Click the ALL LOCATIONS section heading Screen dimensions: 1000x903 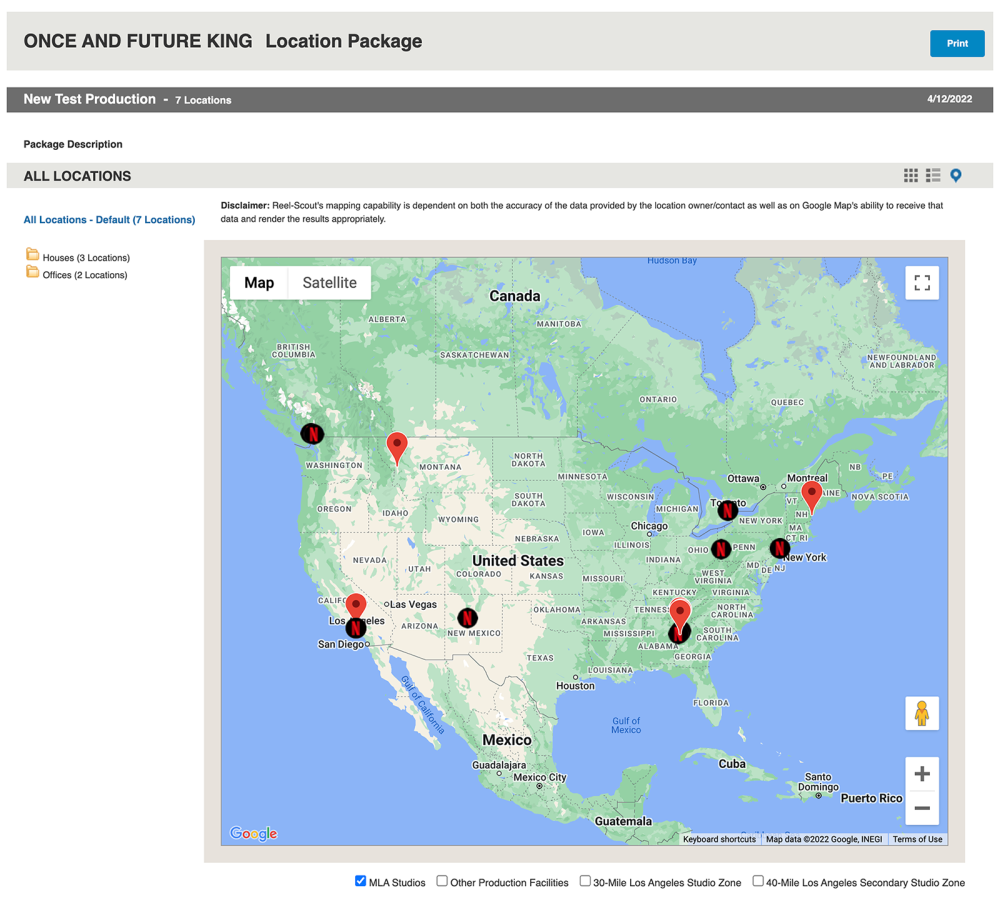point(77,176)
